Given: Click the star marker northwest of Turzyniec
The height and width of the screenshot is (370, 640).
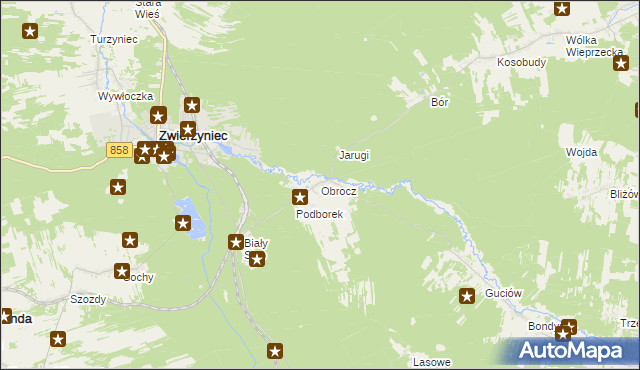Looking at the screenshot, I should coord(30,31).
